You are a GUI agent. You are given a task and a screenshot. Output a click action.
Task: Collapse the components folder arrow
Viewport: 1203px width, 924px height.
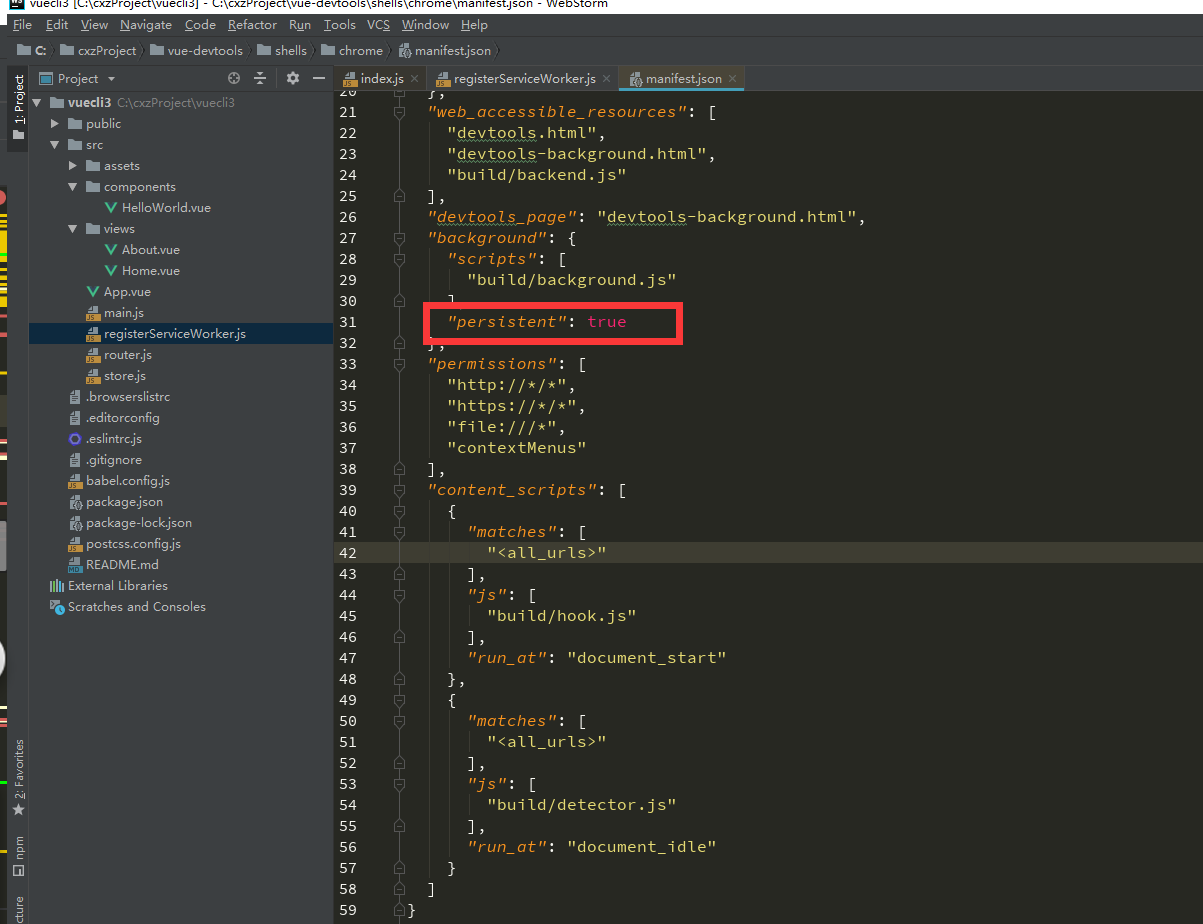tap(73, 187)
